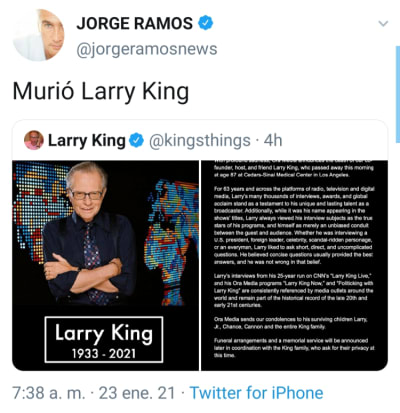Screen dimensions: 400x413
Task: Click the Twitter for iPhone link
Action: tap(256, 393)
